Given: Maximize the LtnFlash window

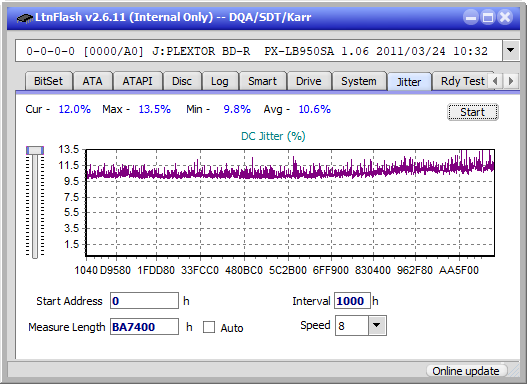Looking at the screenshot, I should pos(488,17).
